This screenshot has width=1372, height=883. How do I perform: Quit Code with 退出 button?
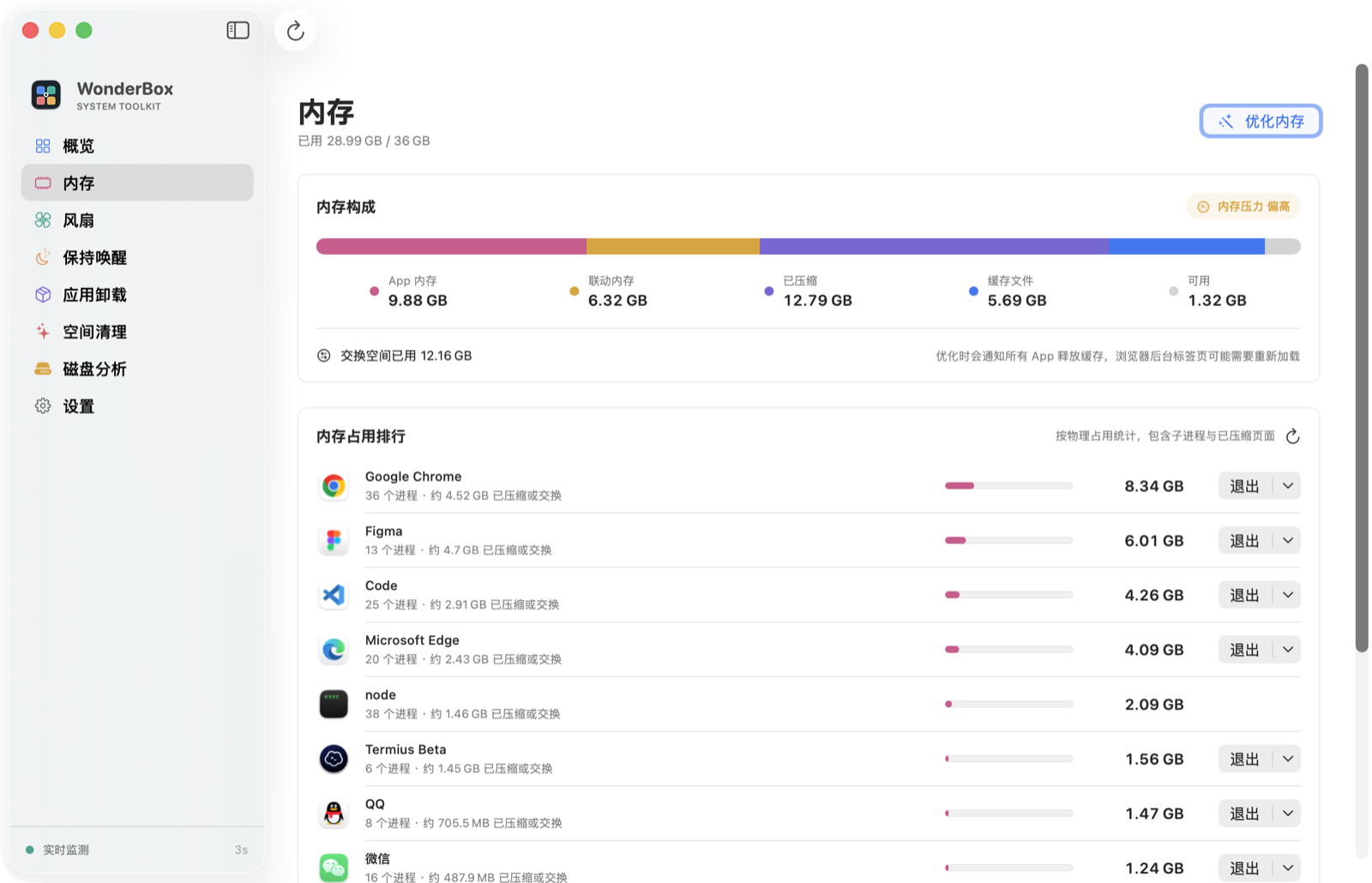point(1245,595)
